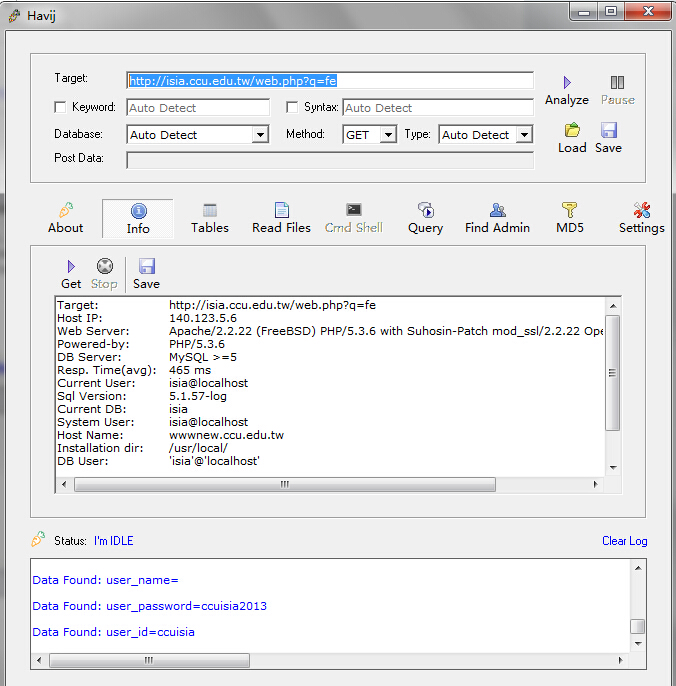Open the MD5 tab

[570, 218]
